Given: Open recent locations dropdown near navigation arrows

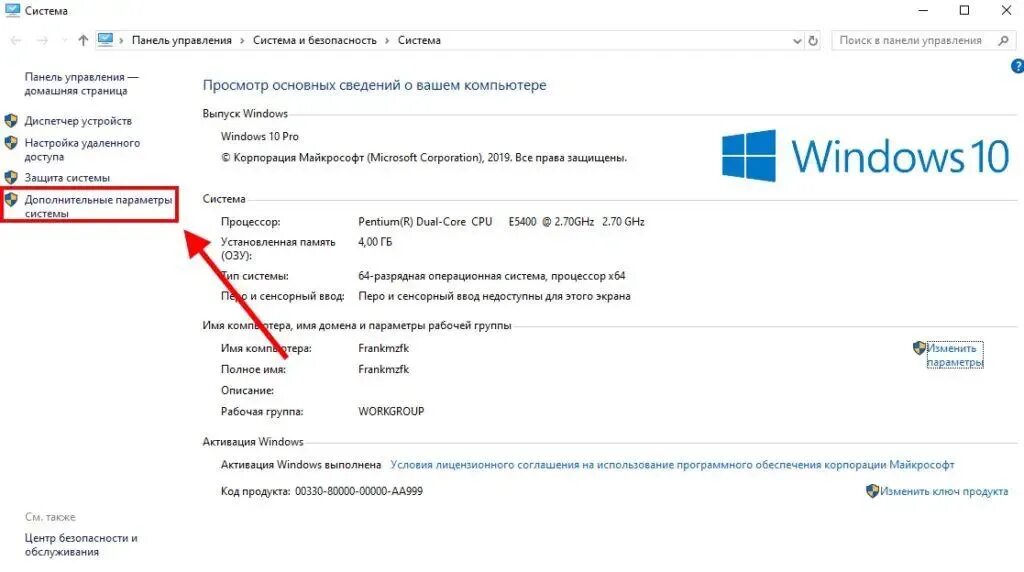Looking at the screenshot, I should tap(63, 40).
